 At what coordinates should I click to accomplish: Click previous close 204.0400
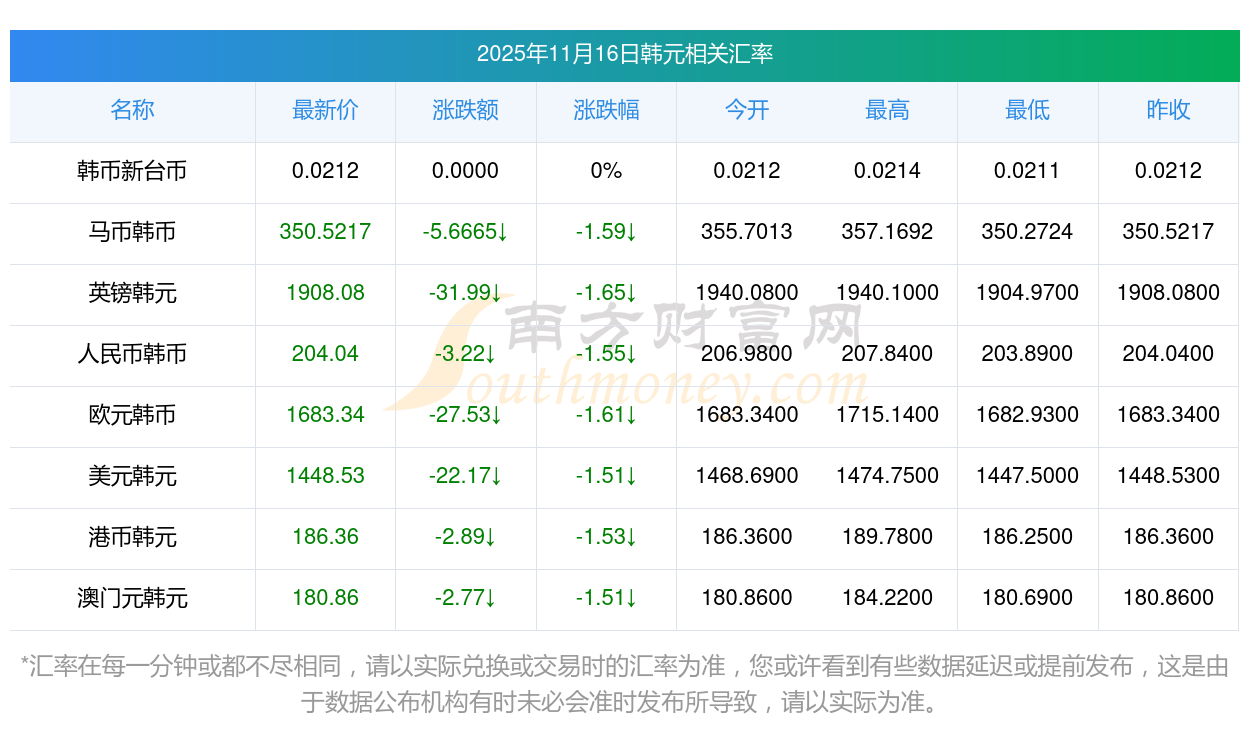click(x=1168, y=354)
